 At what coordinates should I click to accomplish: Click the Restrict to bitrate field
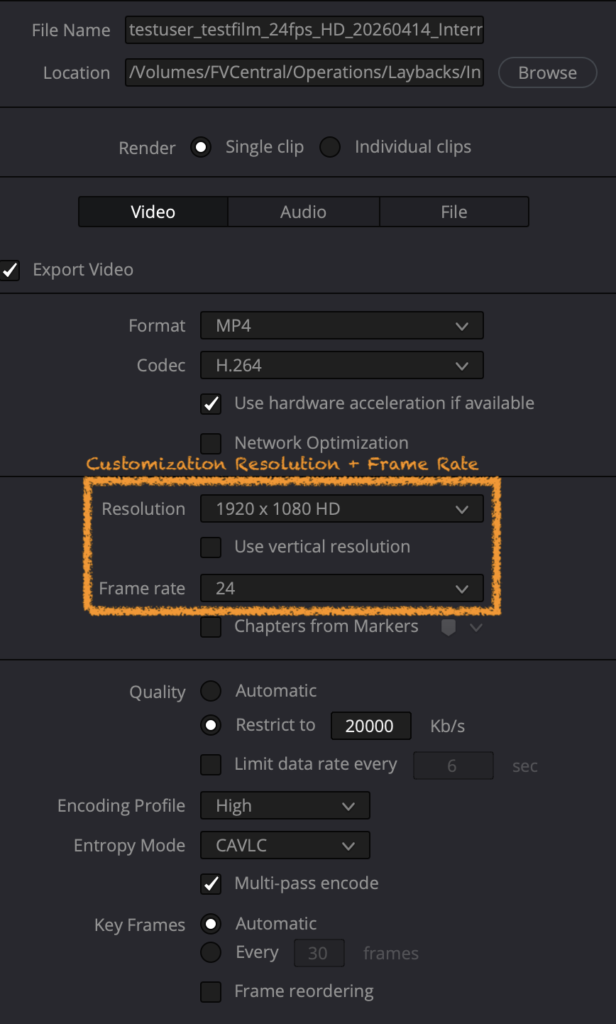click(370, 726)
